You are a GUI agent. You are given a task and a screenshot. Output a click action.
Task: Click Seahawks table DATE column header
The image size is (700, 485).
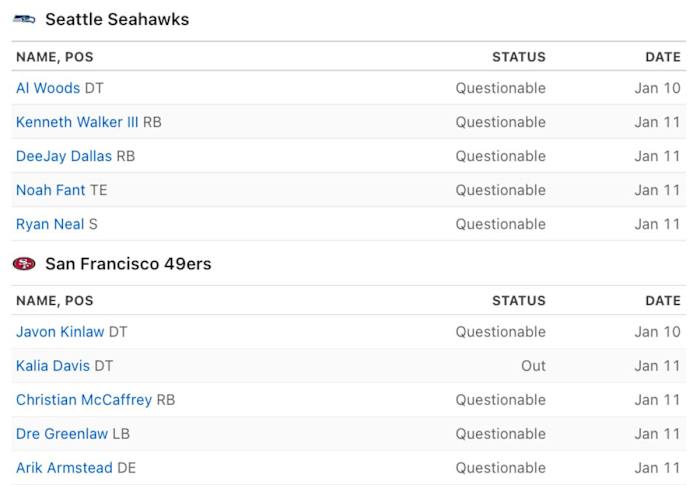663,57
